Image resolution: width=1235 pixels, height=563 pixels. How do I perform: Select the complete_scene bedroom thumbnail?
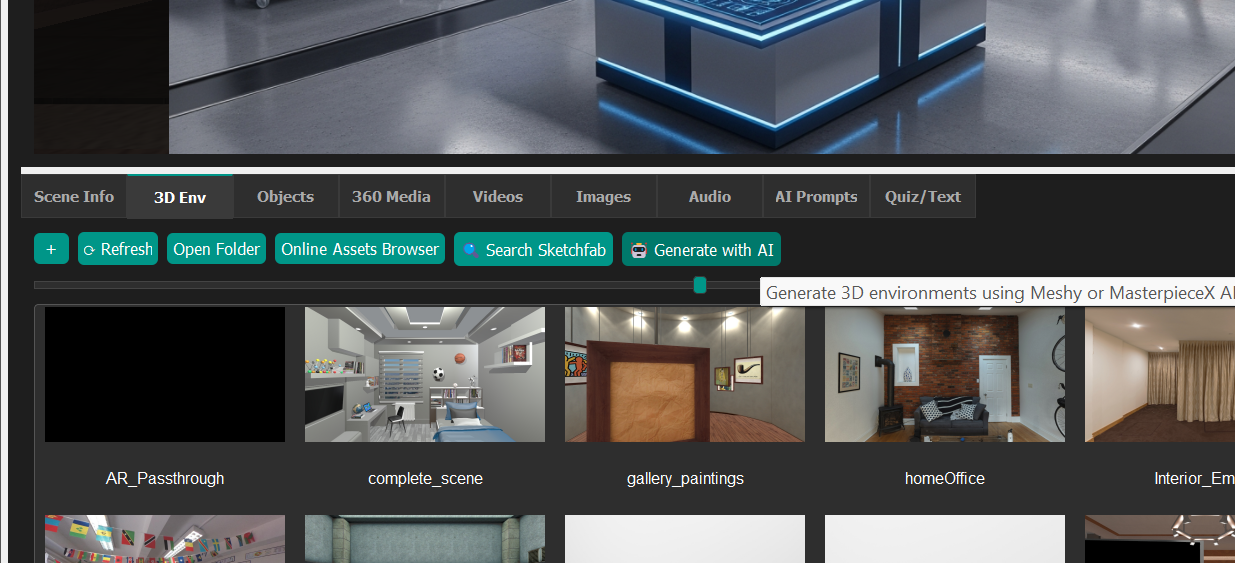tap(425, 374)
